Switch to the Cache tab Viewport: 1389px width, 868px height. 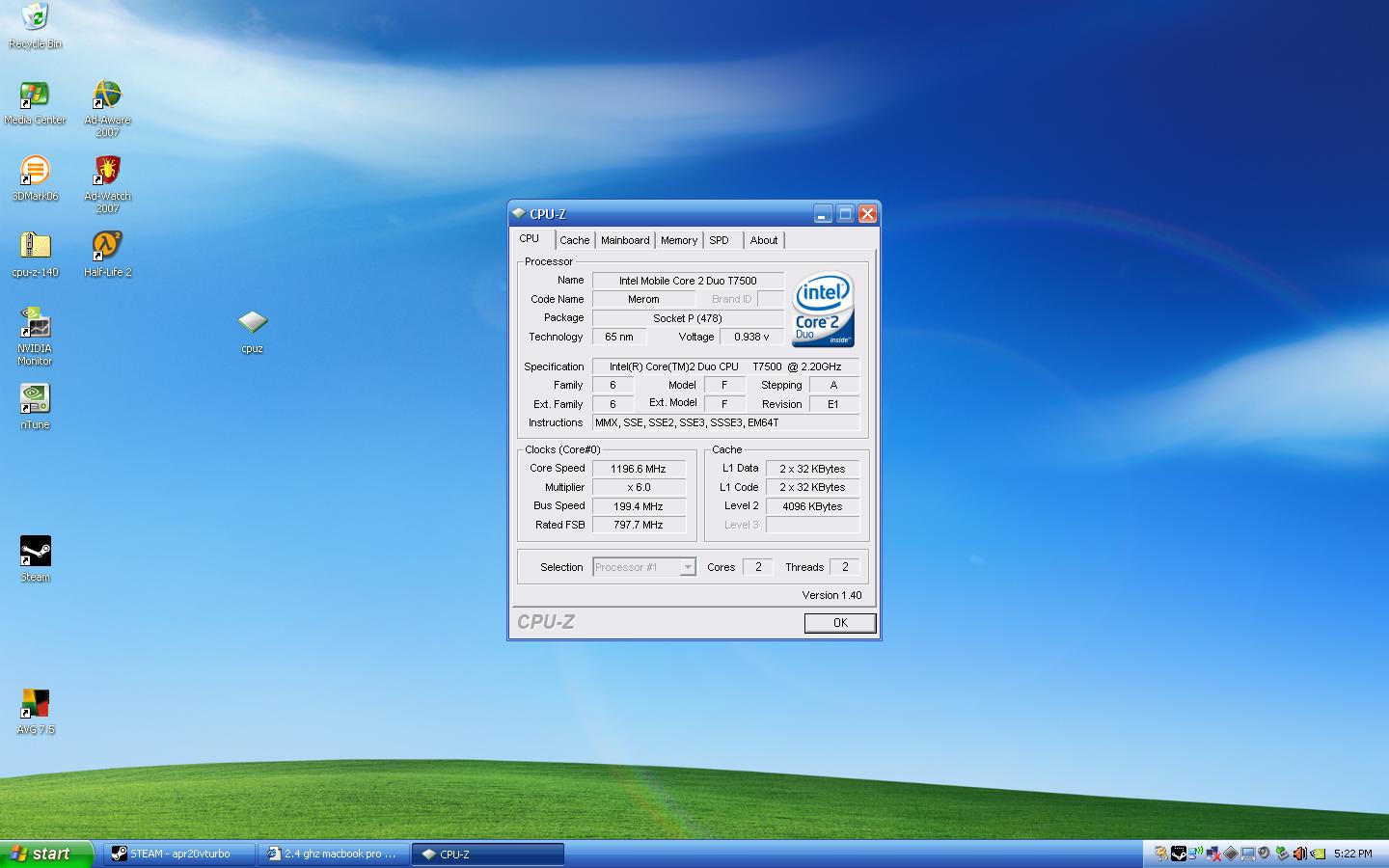pyautogui.click(x=575, y=240)
